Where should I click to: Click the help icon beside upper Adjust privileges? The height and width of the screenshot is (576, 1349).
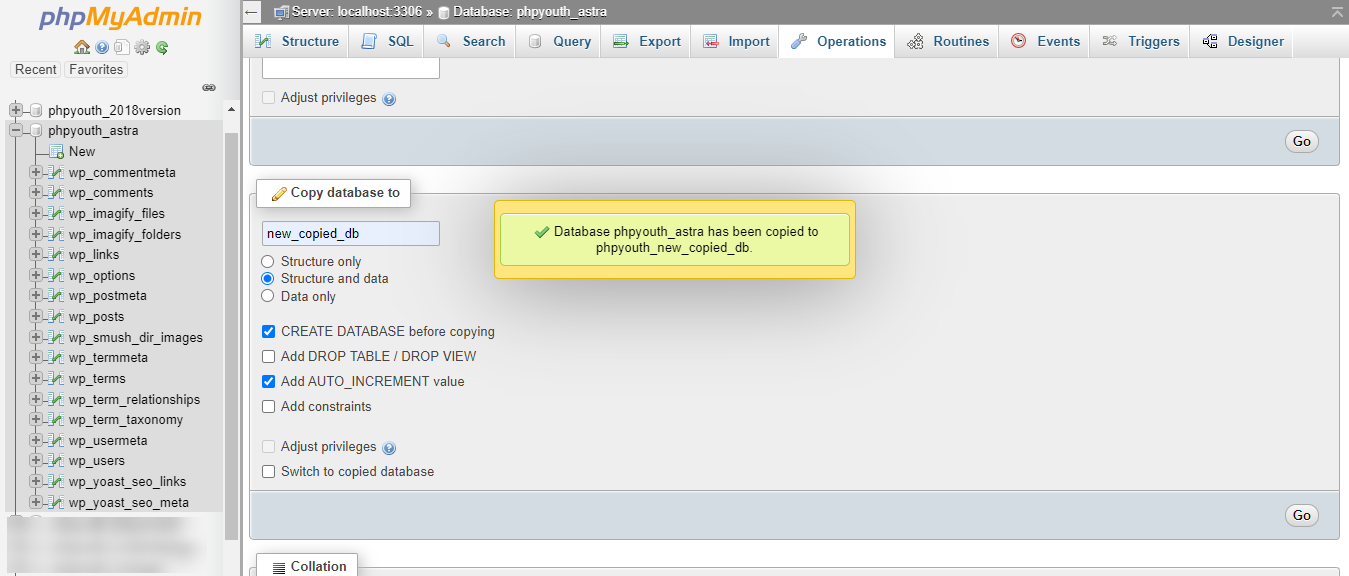click(x=389, y=99)
